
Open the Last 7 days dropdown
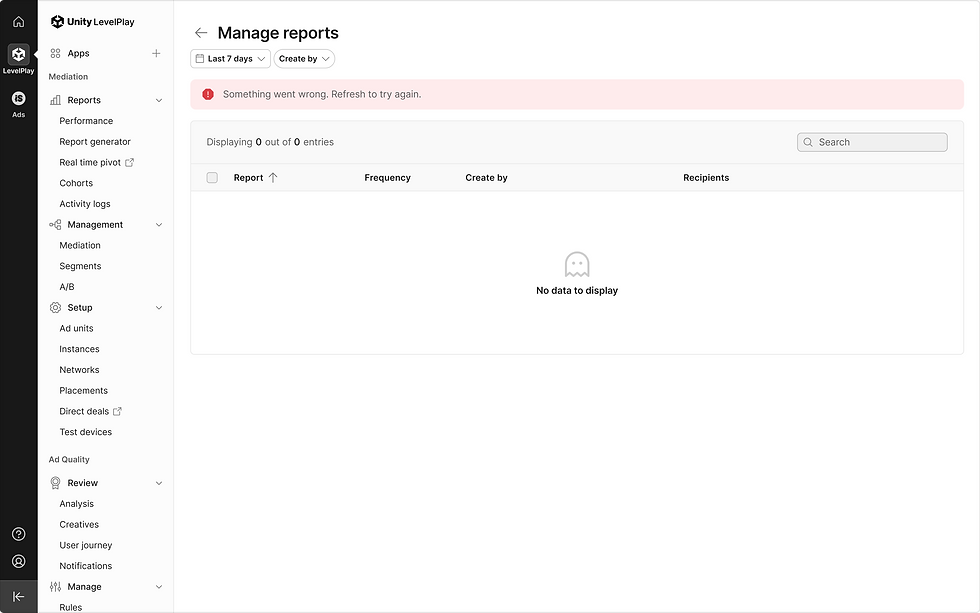click(x=230, y=59)
